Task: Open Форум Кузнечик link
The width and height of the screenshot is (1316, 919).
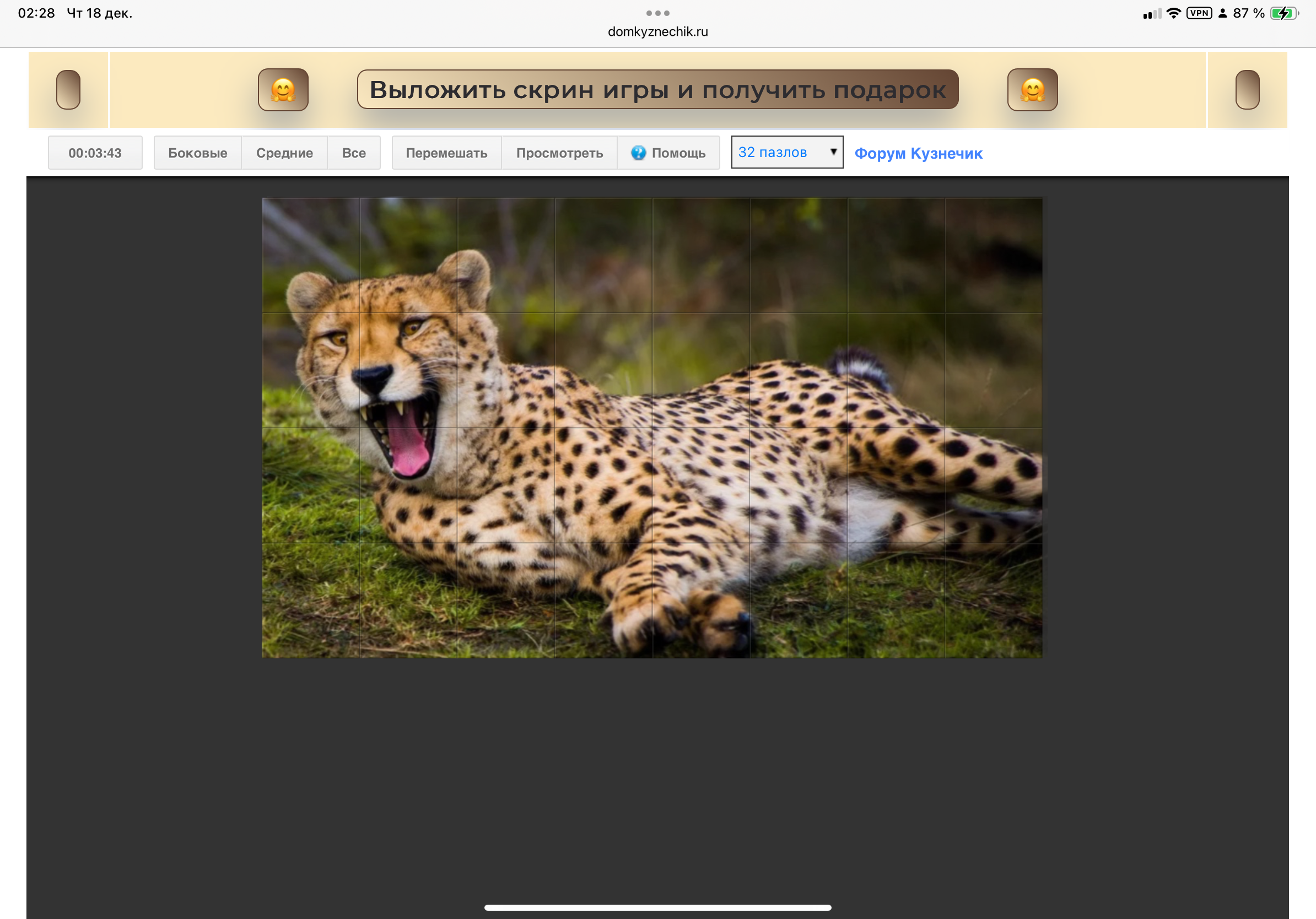Action: [x=918, y=153]
